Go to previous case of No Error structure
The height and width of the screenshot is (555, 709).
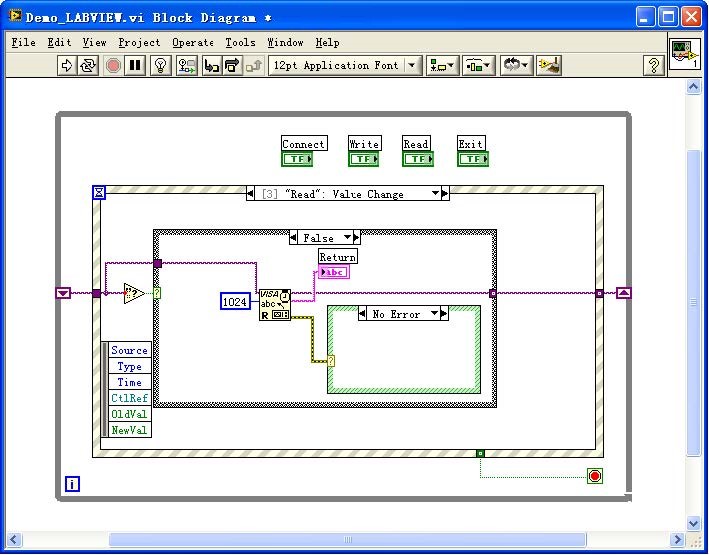(x=362, y=313)
